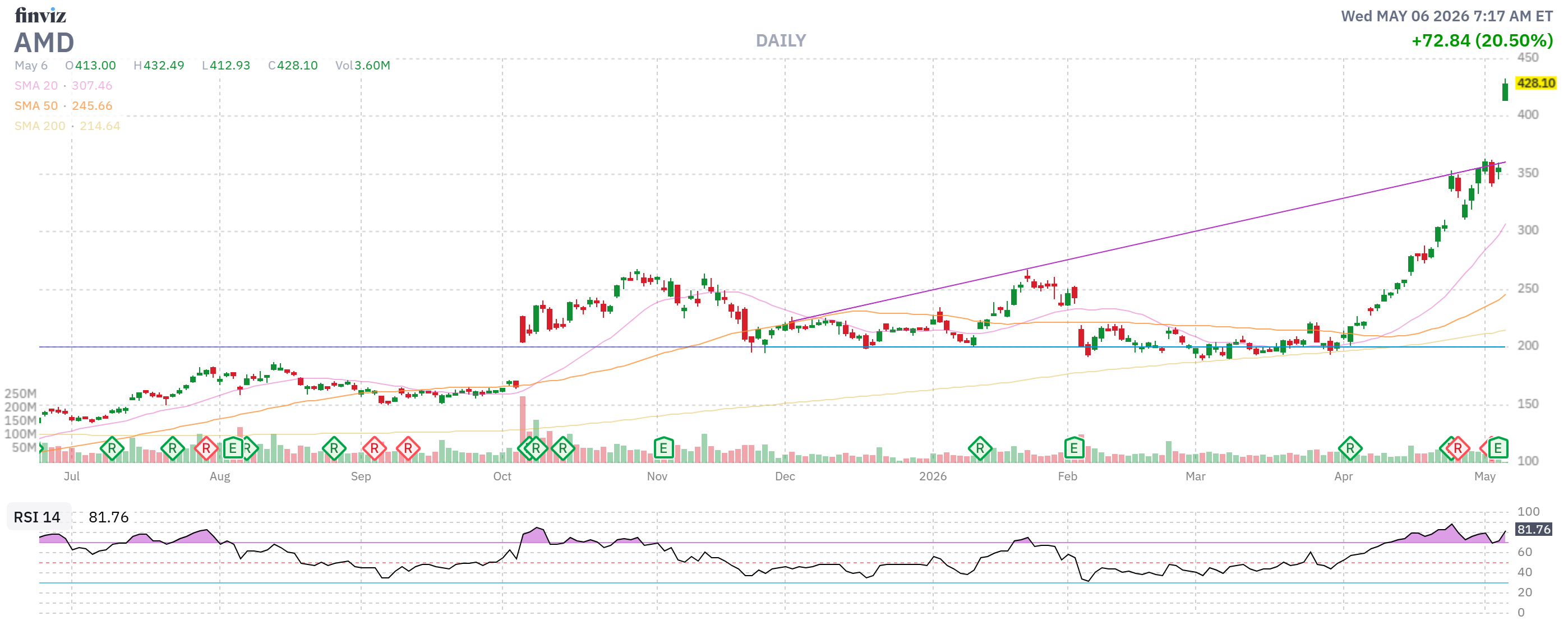Click the 400 price axis label

1528,115
